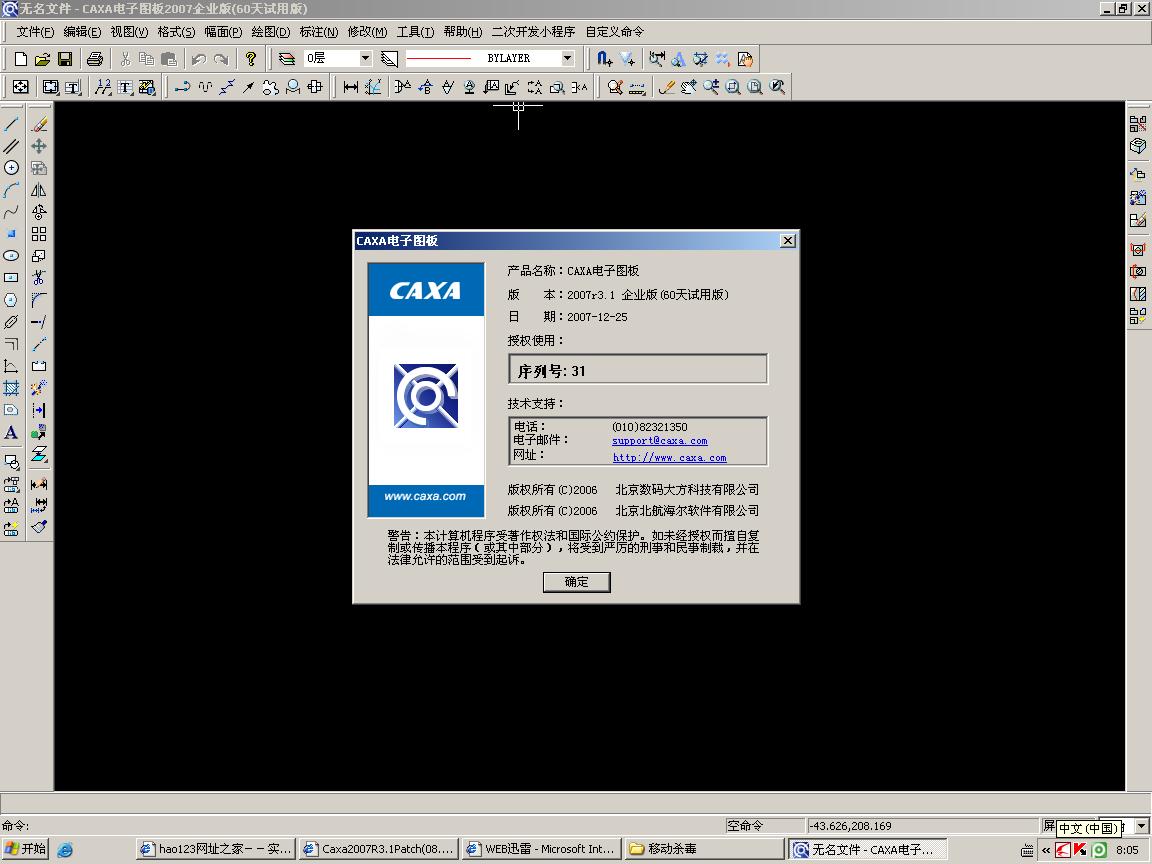
Task: Select the Arc drawing tool
Action: 12,190
